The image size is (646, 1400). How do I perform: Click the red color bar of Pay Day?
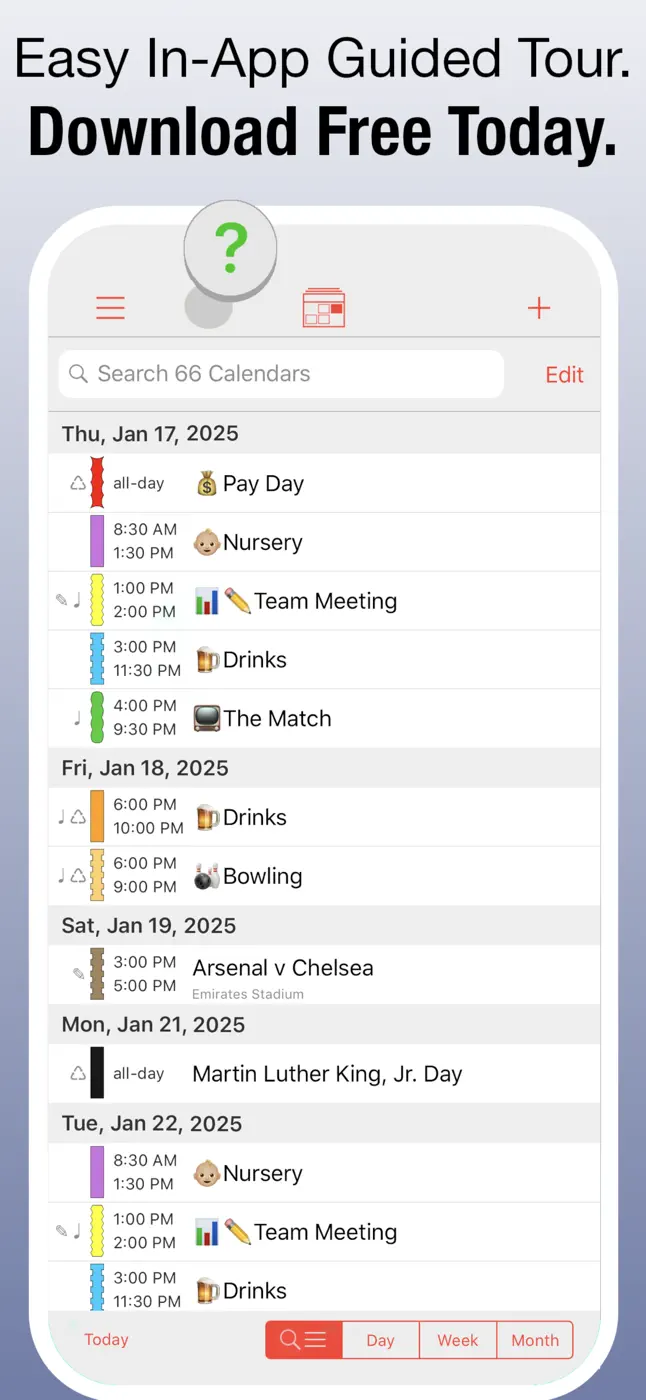(x=97, y=483)
